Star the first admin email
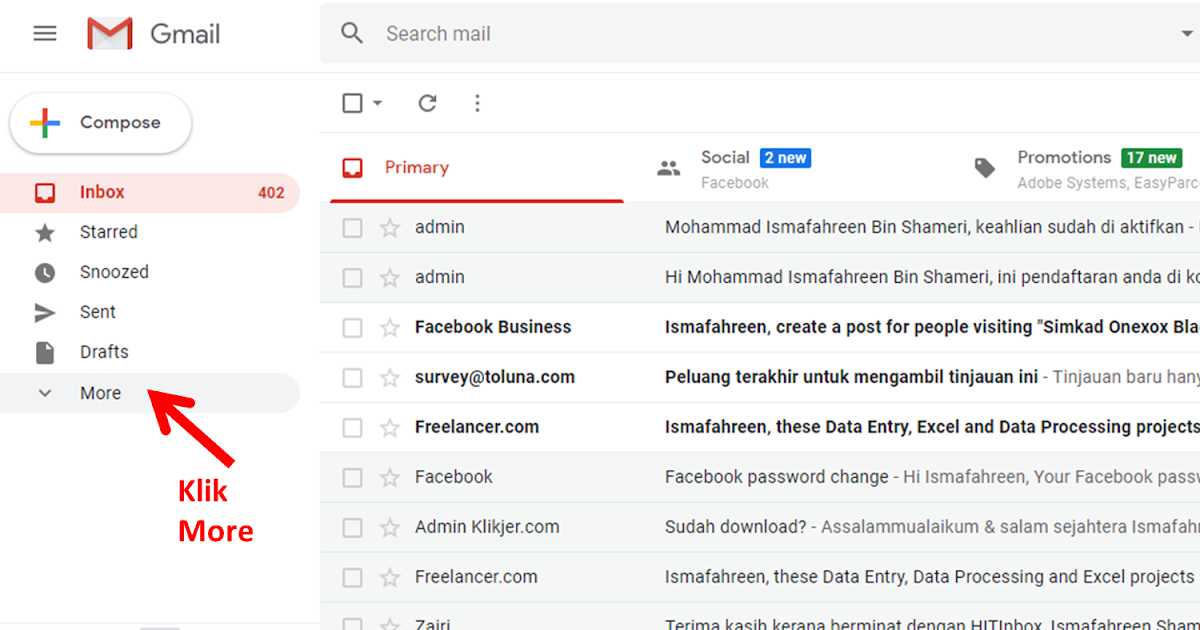Image resolution: width=1200 pixels, height=630 pixels. coord(390,228)
